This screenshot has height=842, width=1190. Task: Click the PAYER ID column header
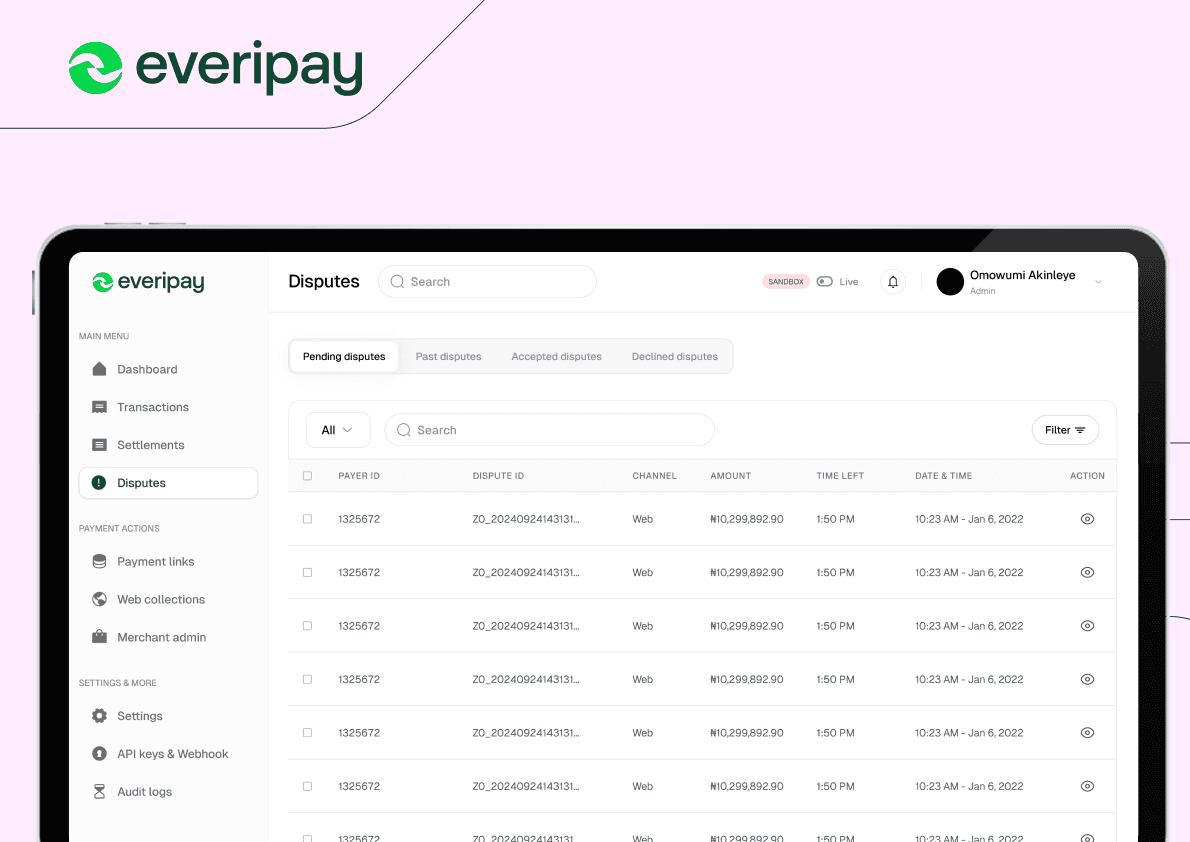(359, 476)
